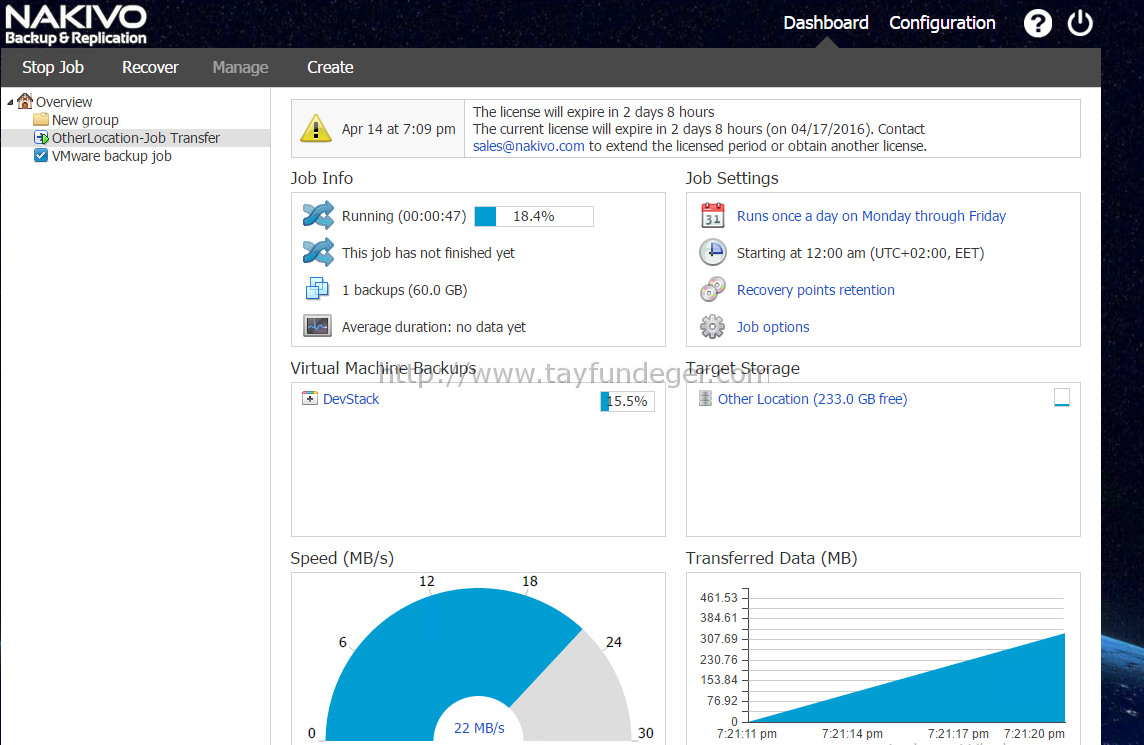The image size is (1144, 745).
Task: Select Overview in the tree
Action: pos(64,102)
